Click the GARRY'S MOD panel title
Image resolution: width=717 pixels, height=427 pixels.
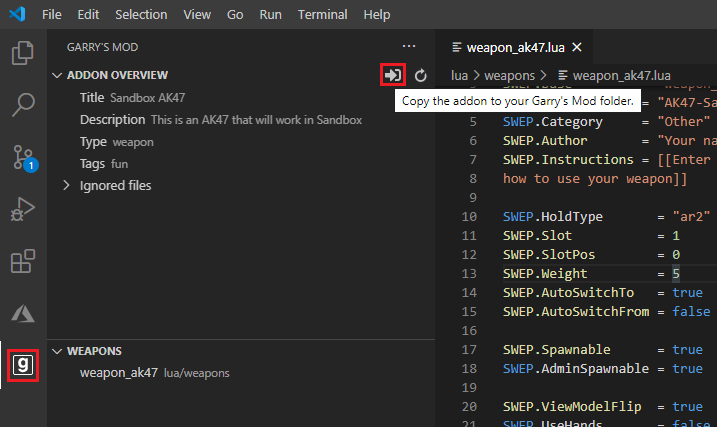click(102, 47)
